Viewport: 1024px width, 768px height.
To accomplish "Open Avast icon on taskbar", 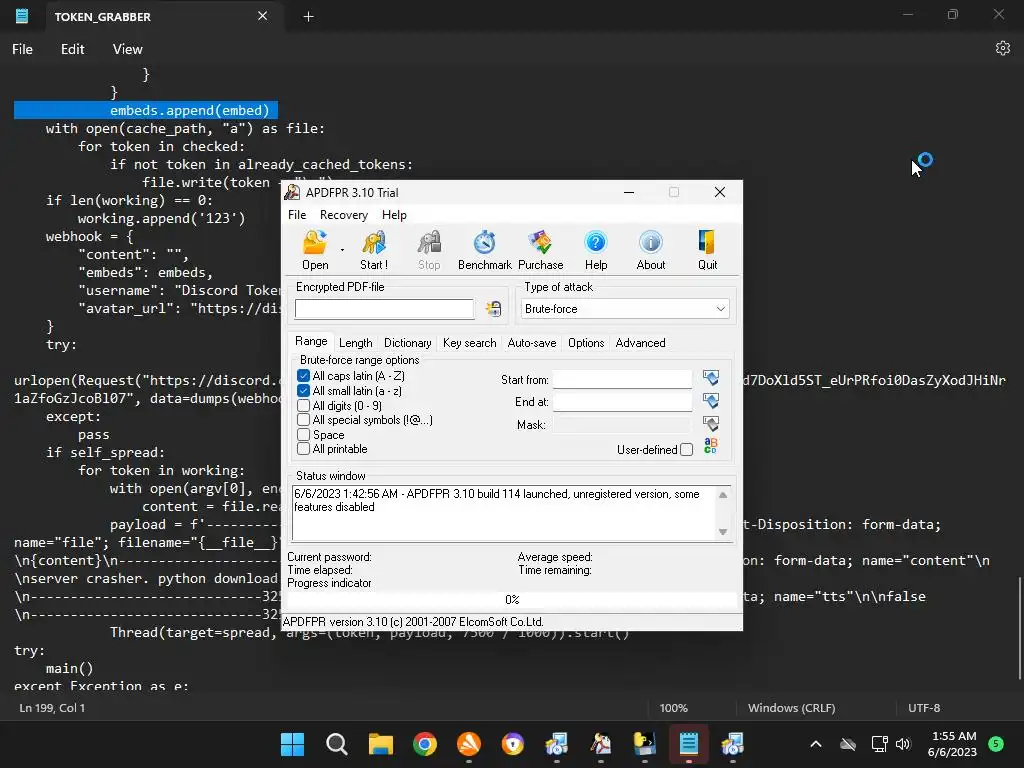I will pyautogui.click(x=469, y=744).
